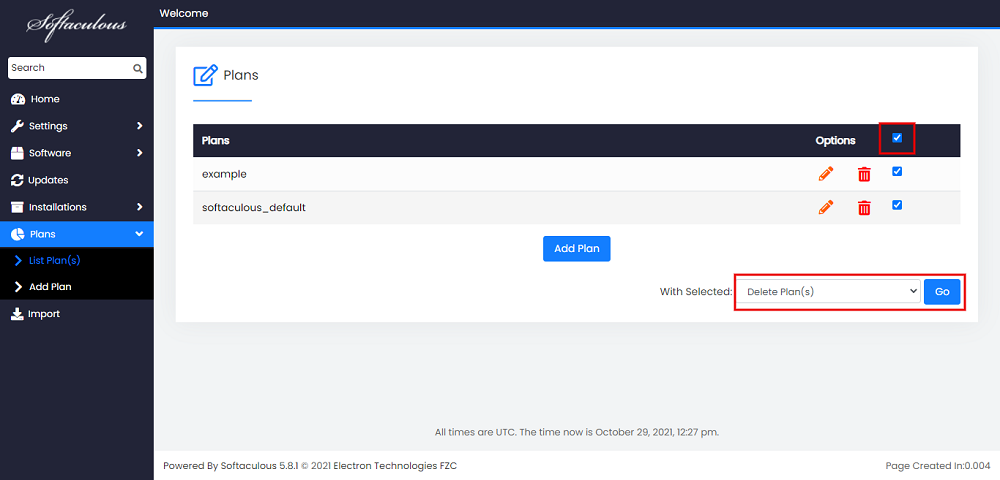Open the Settings menu label

click(48, 126)
